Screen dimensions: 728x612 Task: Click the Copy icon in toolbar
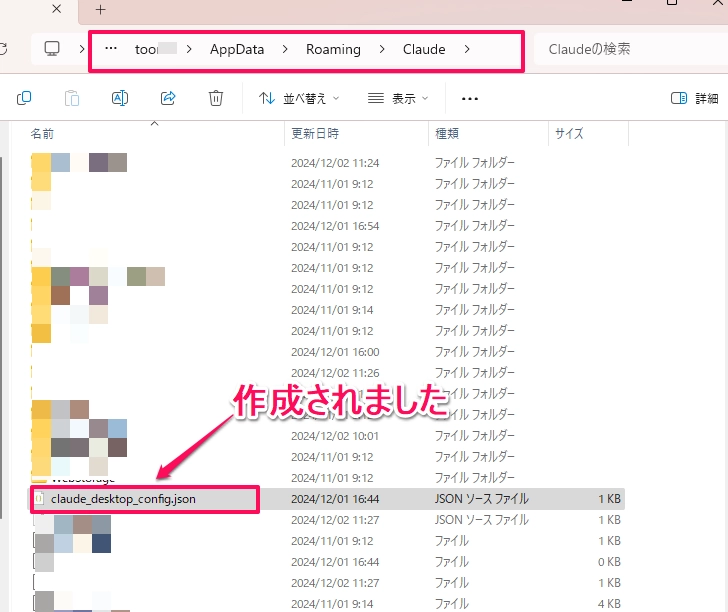[x=24, y=98]
